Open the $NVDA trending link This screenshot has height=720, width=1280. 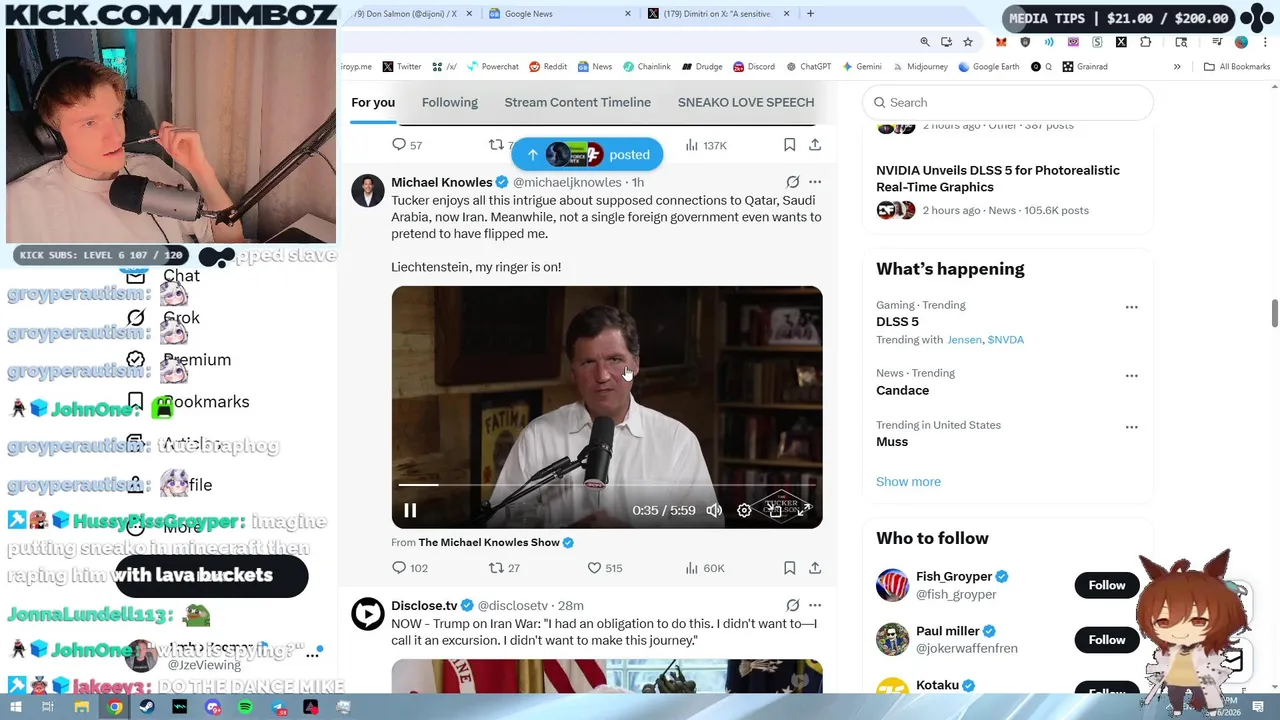1005,340
